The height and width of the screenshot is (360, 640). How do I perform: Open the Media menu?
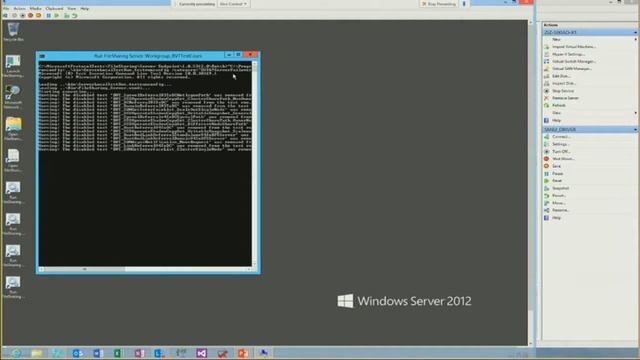click(35, 9)
